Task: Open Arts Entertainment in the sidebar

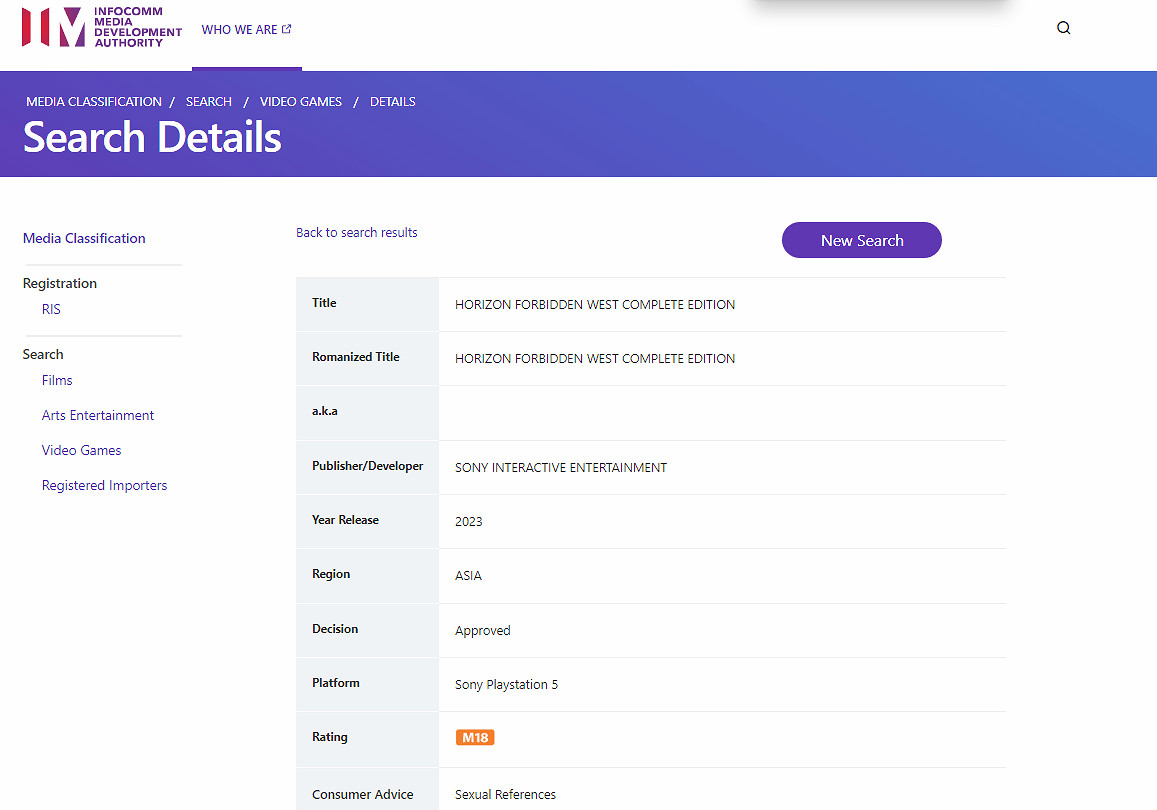Action: [x=98, y=415]
